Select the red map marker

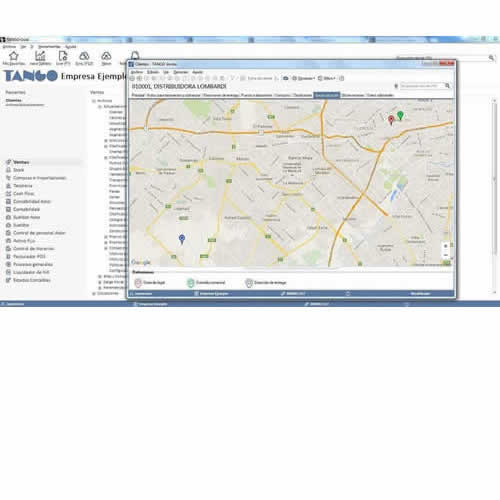click(391, 120)
